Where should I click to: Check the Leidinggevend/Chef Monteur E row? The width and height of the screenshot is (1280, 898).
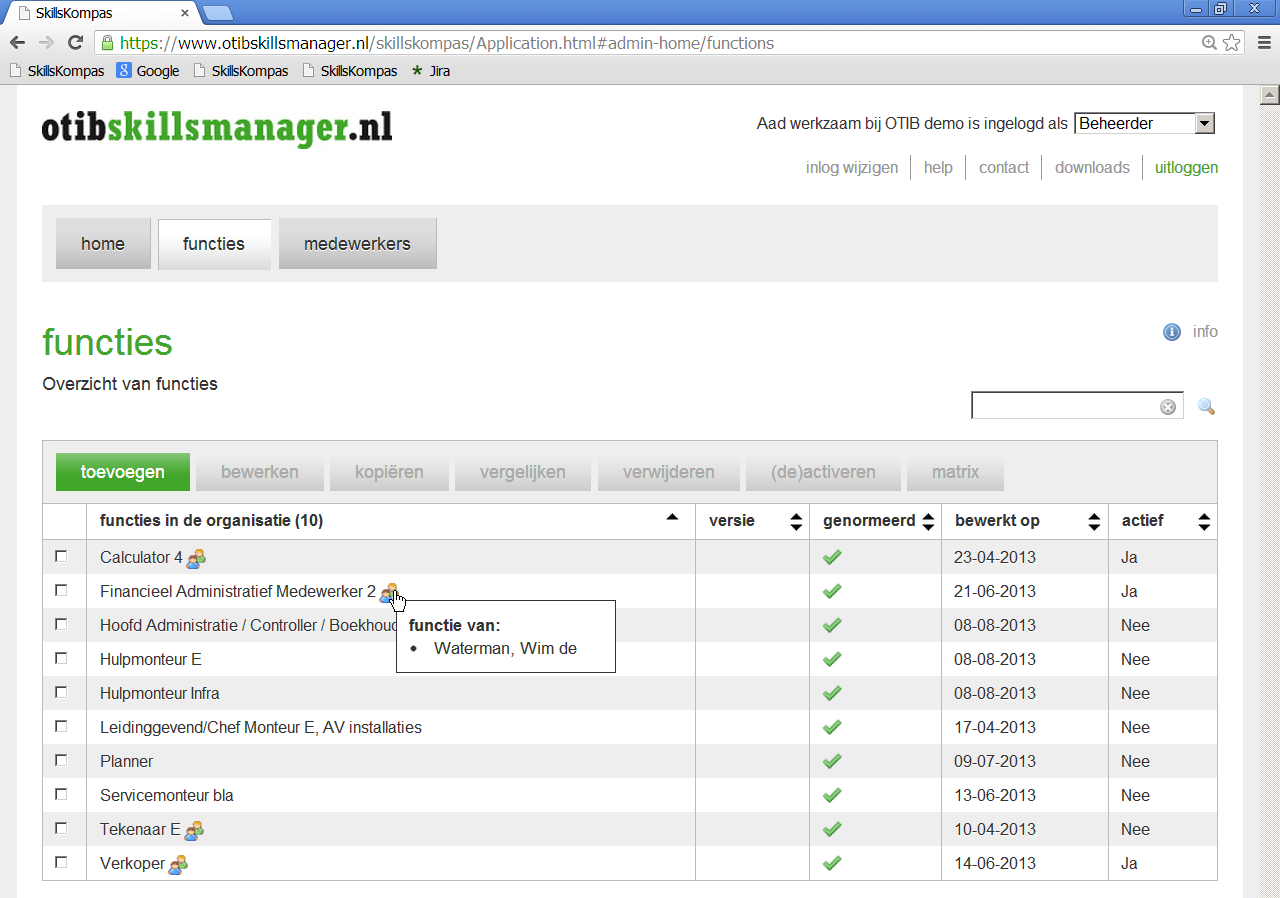click(61, 726)
